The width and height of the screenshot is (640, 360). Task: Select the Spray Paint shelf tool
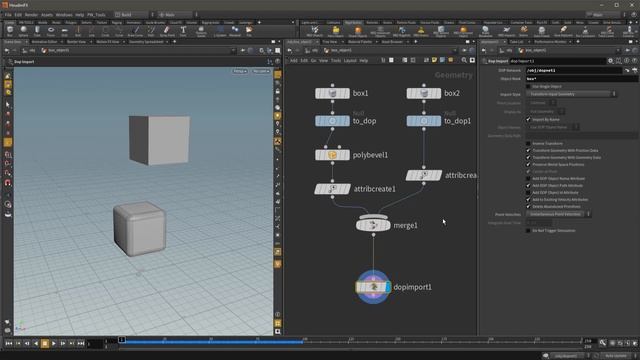167,31
